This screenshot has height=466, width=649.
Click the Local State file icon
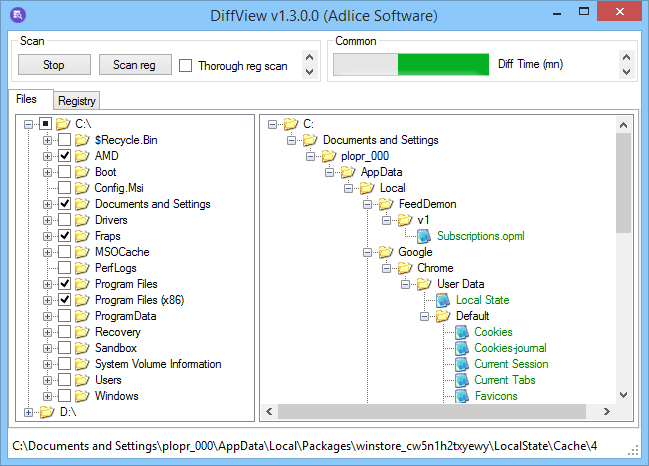pos(443,300)
